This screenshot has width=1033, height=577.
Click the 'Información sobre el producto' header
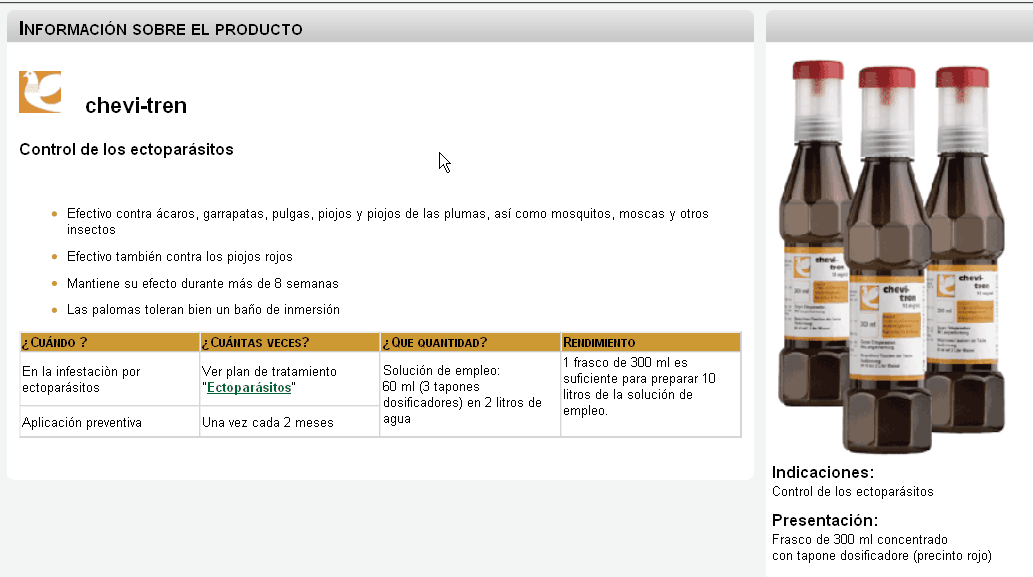[x=161, y=29]
